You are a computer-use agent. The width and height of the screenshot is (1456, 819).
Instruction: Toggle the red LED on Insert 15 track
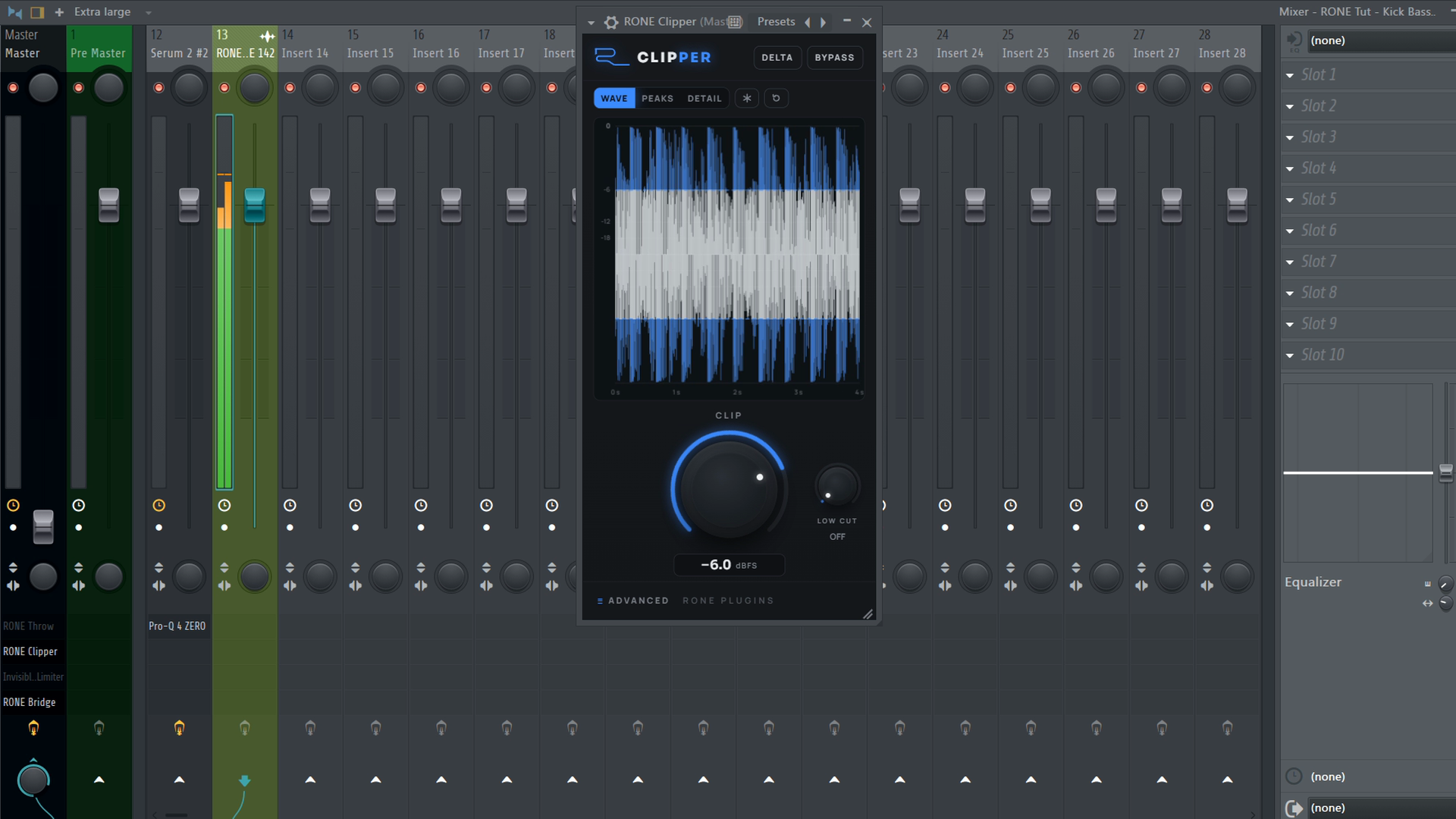(x=355, y=88)
